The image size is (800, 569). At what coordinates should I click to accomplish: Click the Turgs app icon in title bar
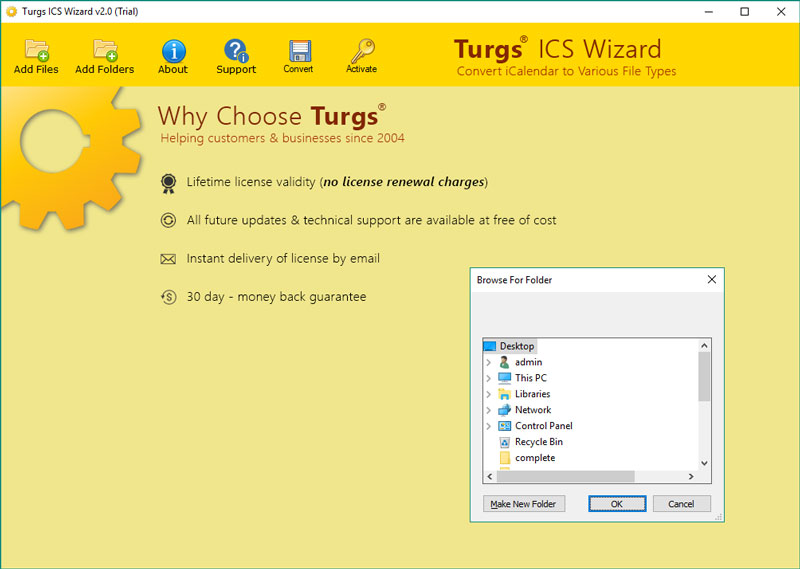pos(11,11)
